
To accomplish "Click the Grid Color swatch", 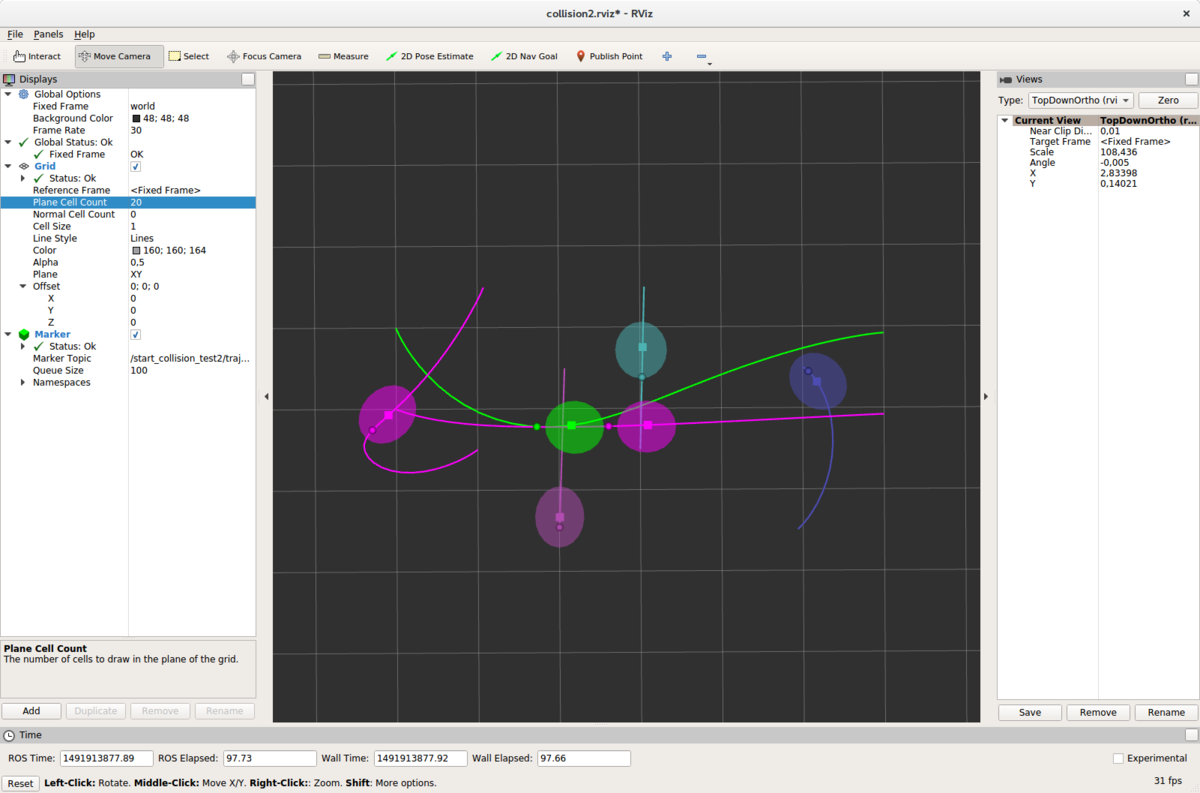I will click(x=136, y=250).
